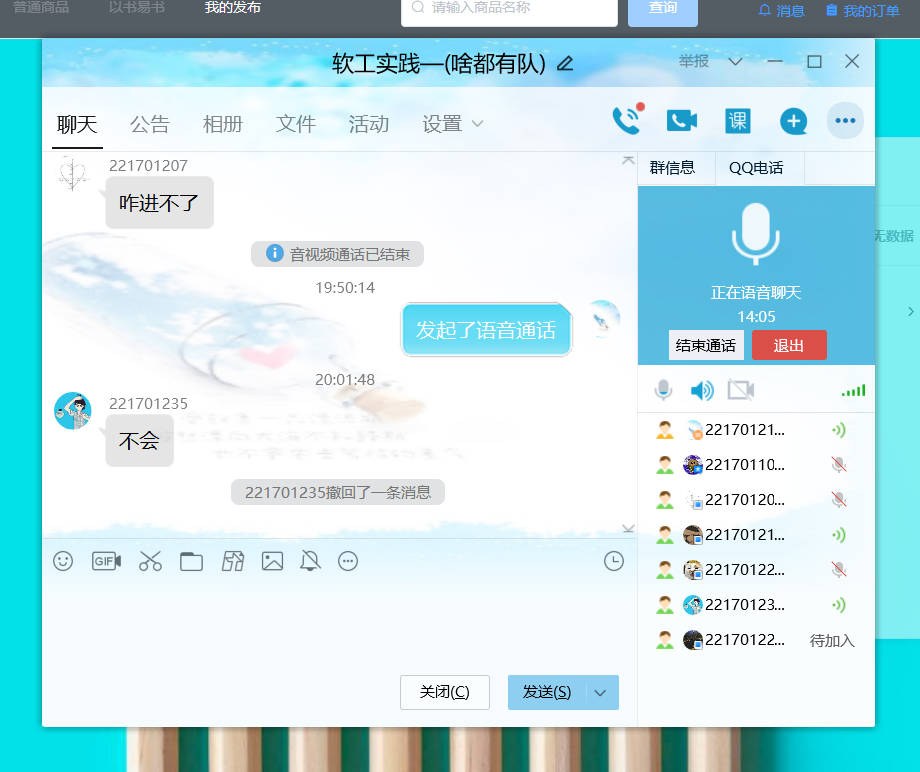920x772 pixels.
Task: Open the group class (课) feature
Action: [x=737, y=120]
